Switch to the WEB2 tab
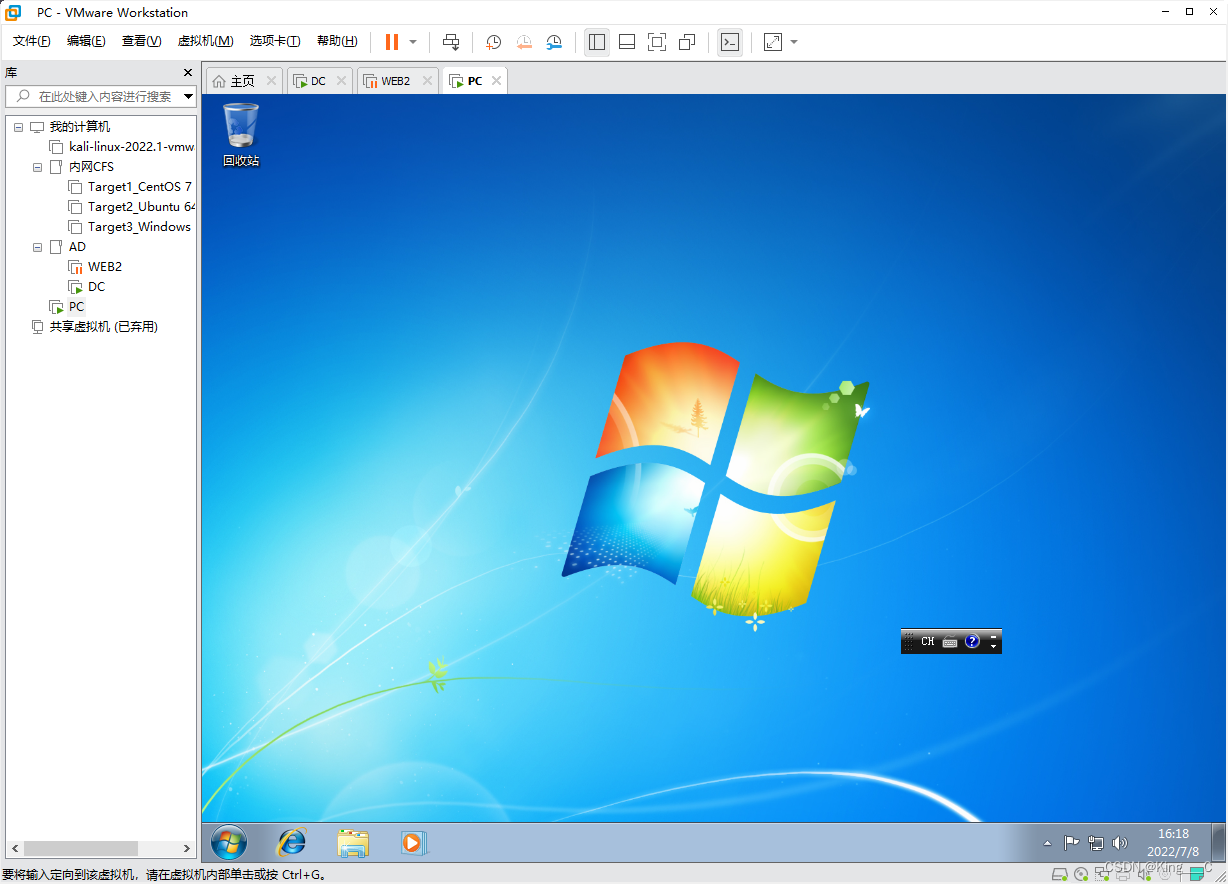Image resolution: width=1228 pixels, height=884 pixels. (396, 81)
